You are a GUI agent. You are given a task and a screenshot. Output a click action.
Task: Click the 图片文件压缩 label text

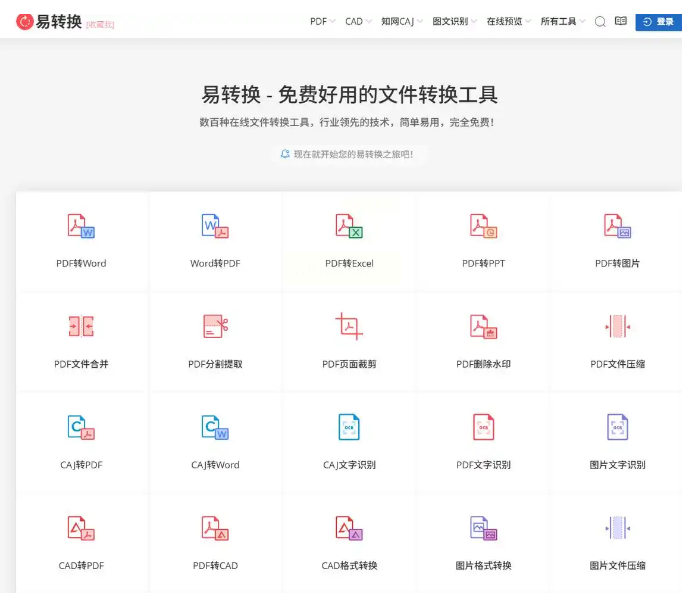click(617, 566)
